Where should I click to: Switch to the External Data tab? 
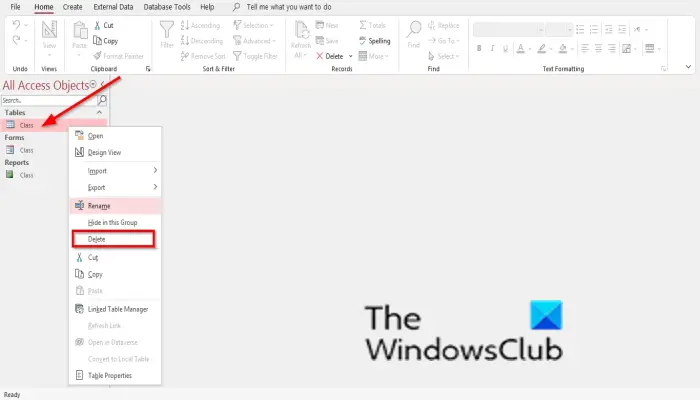point(113,7)
